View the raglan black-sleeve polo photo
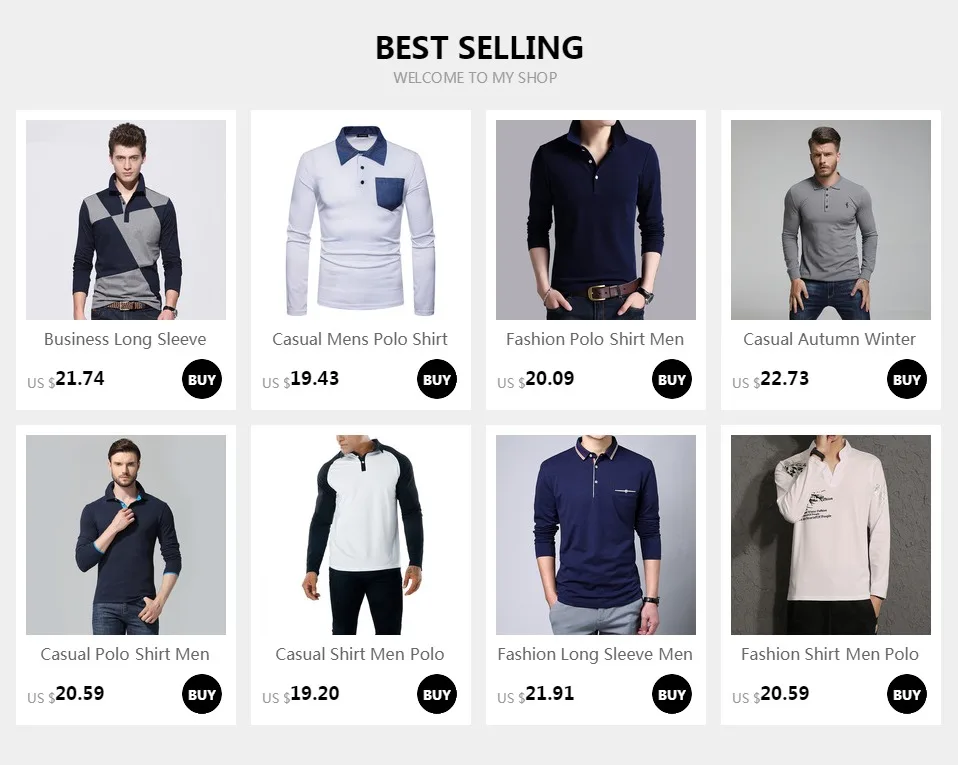958x765 pixels. [x=360, y=535]
